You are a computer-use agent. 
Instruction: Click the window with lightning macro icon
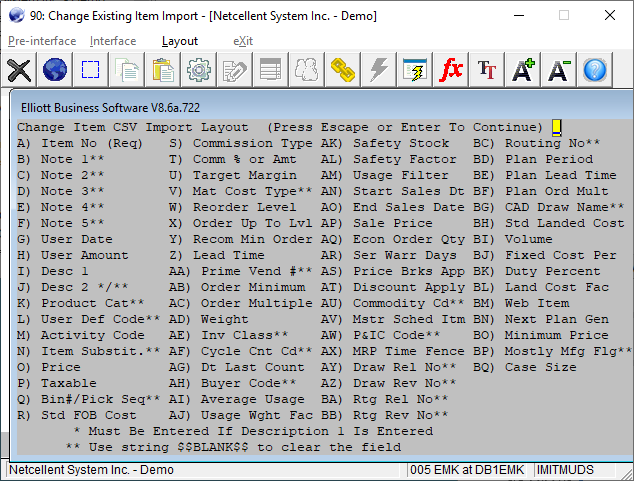414,70
